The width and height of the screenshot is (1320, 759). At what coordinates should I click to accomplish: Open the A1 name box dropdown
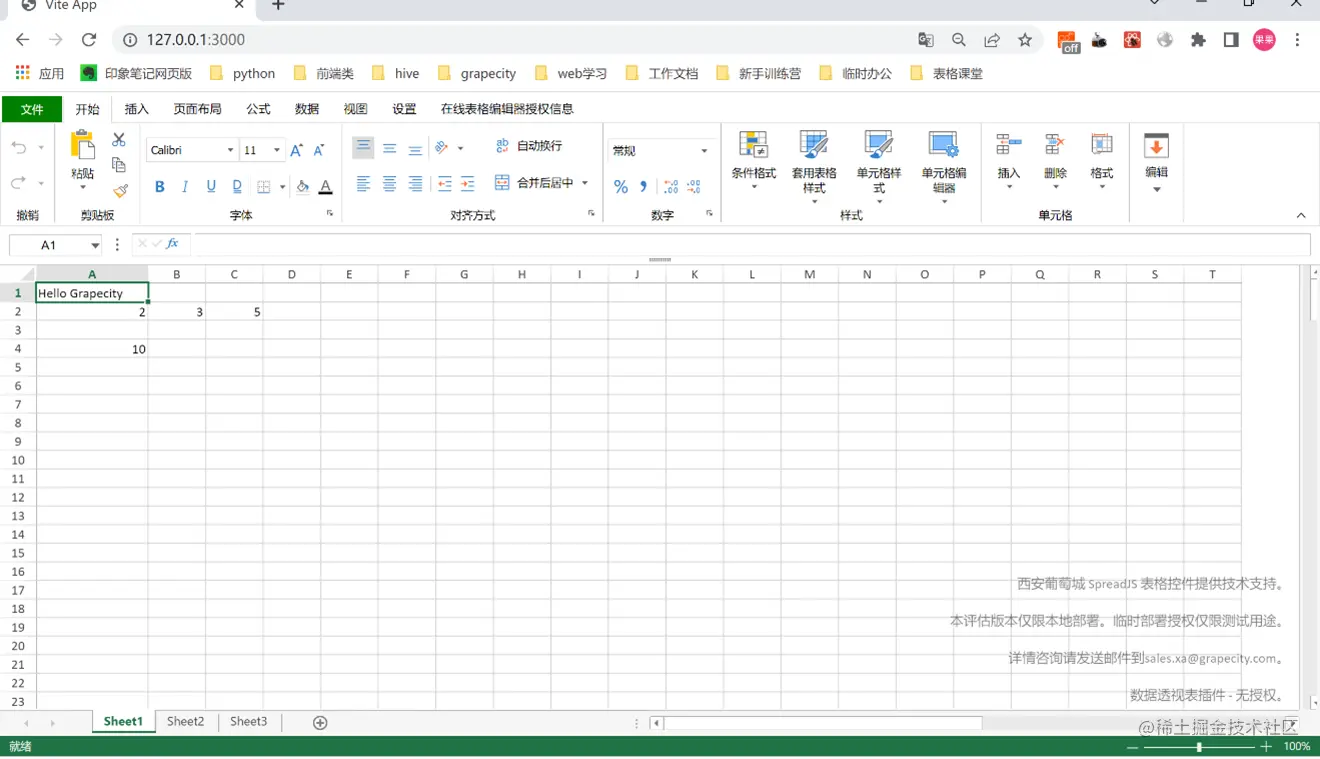coord(95,245)
